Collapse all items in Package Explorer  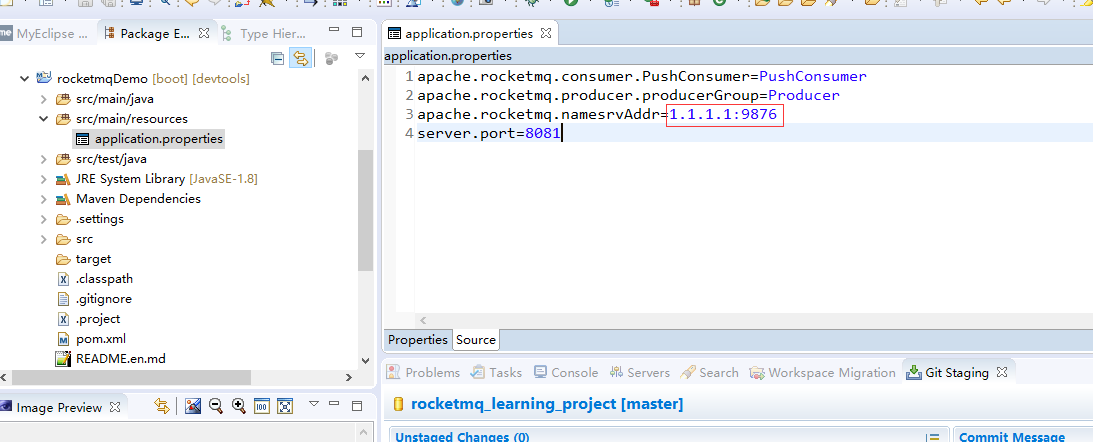point(277,58)
